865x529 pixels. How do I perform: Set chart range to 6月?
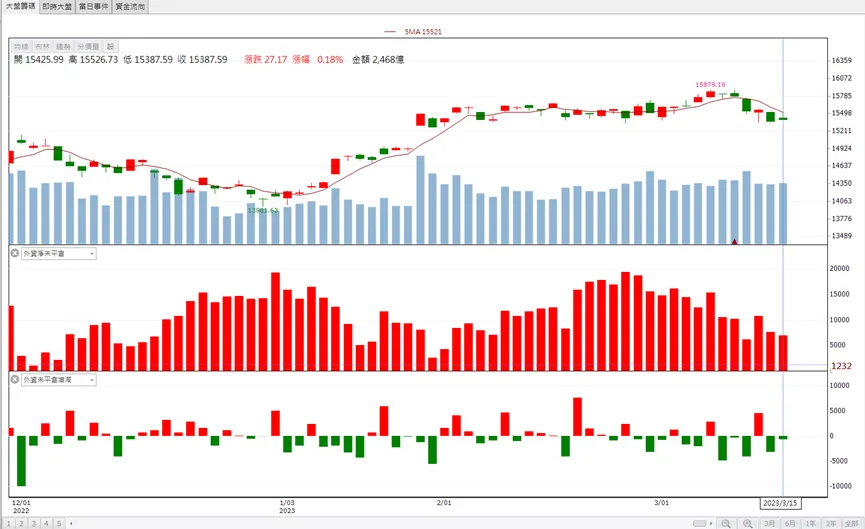790,523
